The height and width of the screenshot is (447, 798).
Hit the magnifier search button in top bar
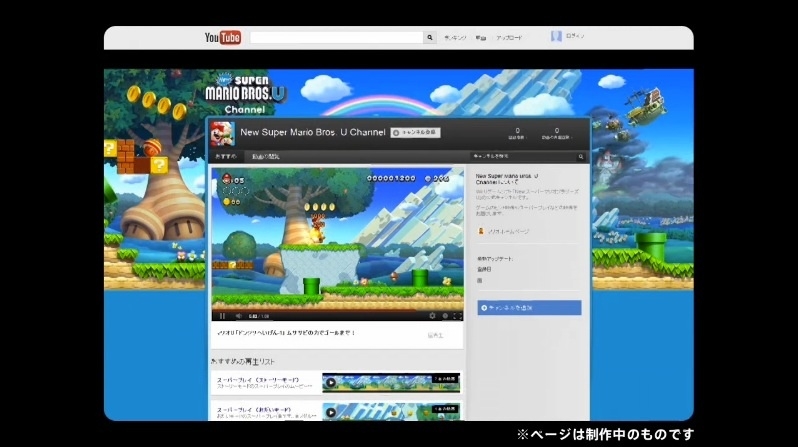pos(430,38)
